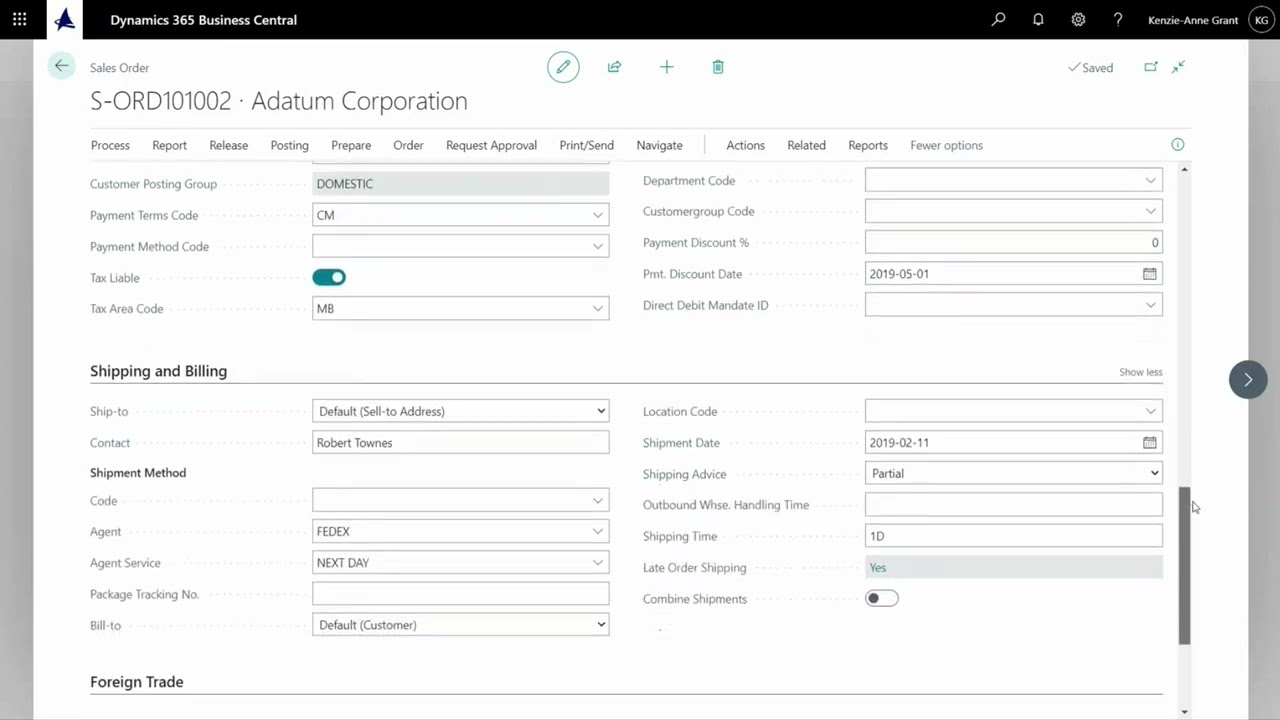Expand the shipping Agent dropdown
Screen dimensions: 1280x720
tap(597, 532)
